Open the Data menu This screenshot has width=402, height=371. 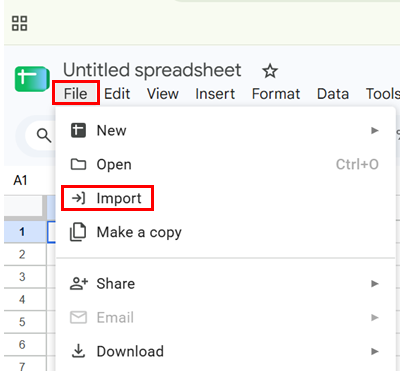point(333,94)
